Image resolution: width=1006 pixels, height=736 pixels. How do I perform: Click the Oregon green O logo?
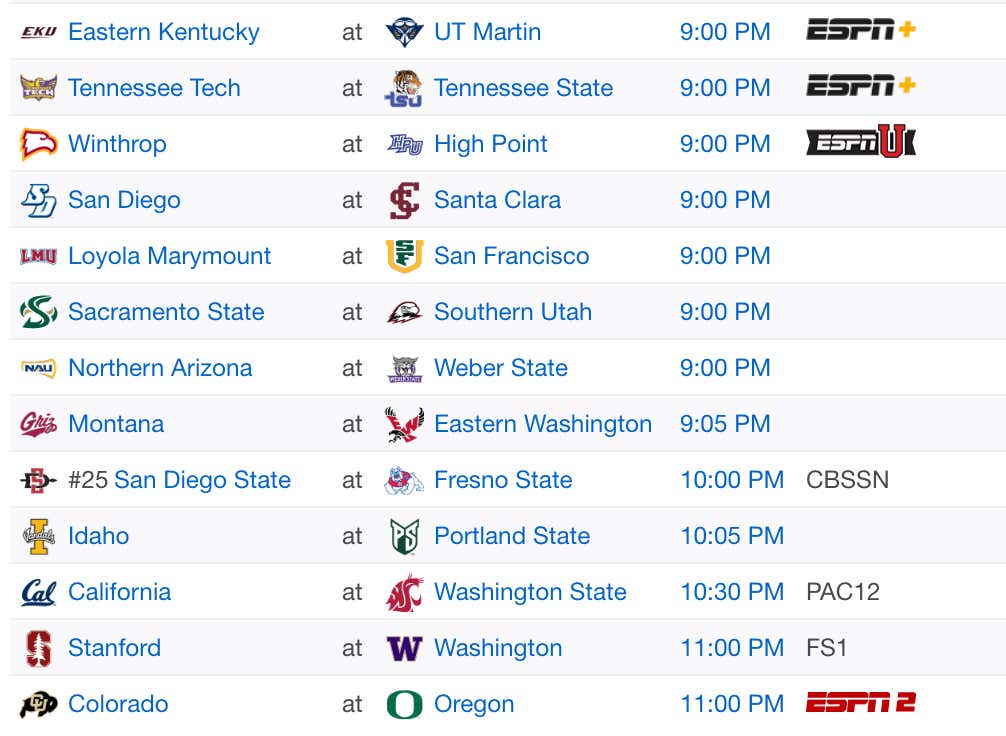pyautogui.click(x=404, y=704)
